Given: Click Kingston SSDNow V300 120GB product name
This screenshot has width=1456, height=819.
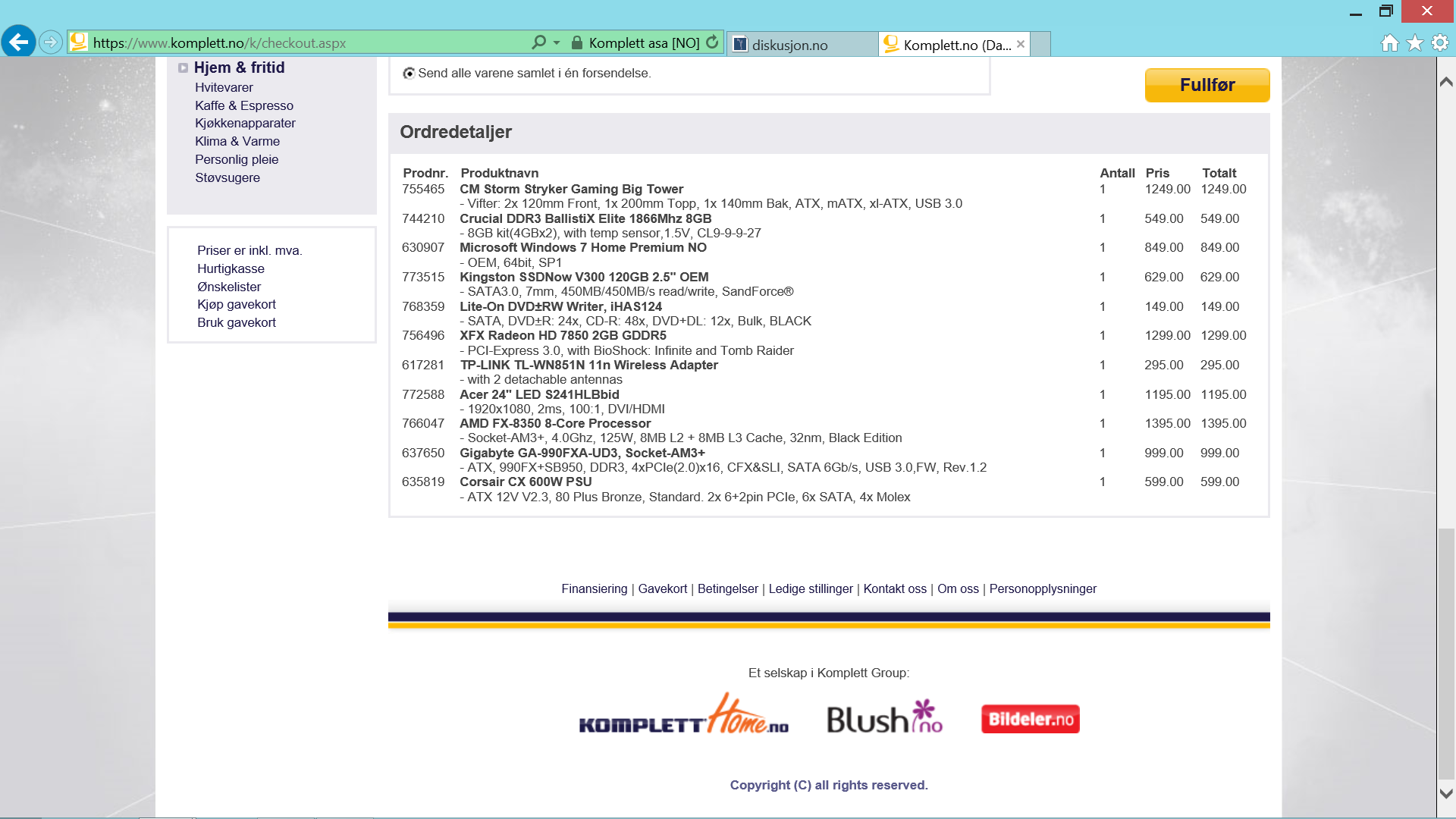Looking at the screenshot, I should pyautogui.click(x=584, y=277).
